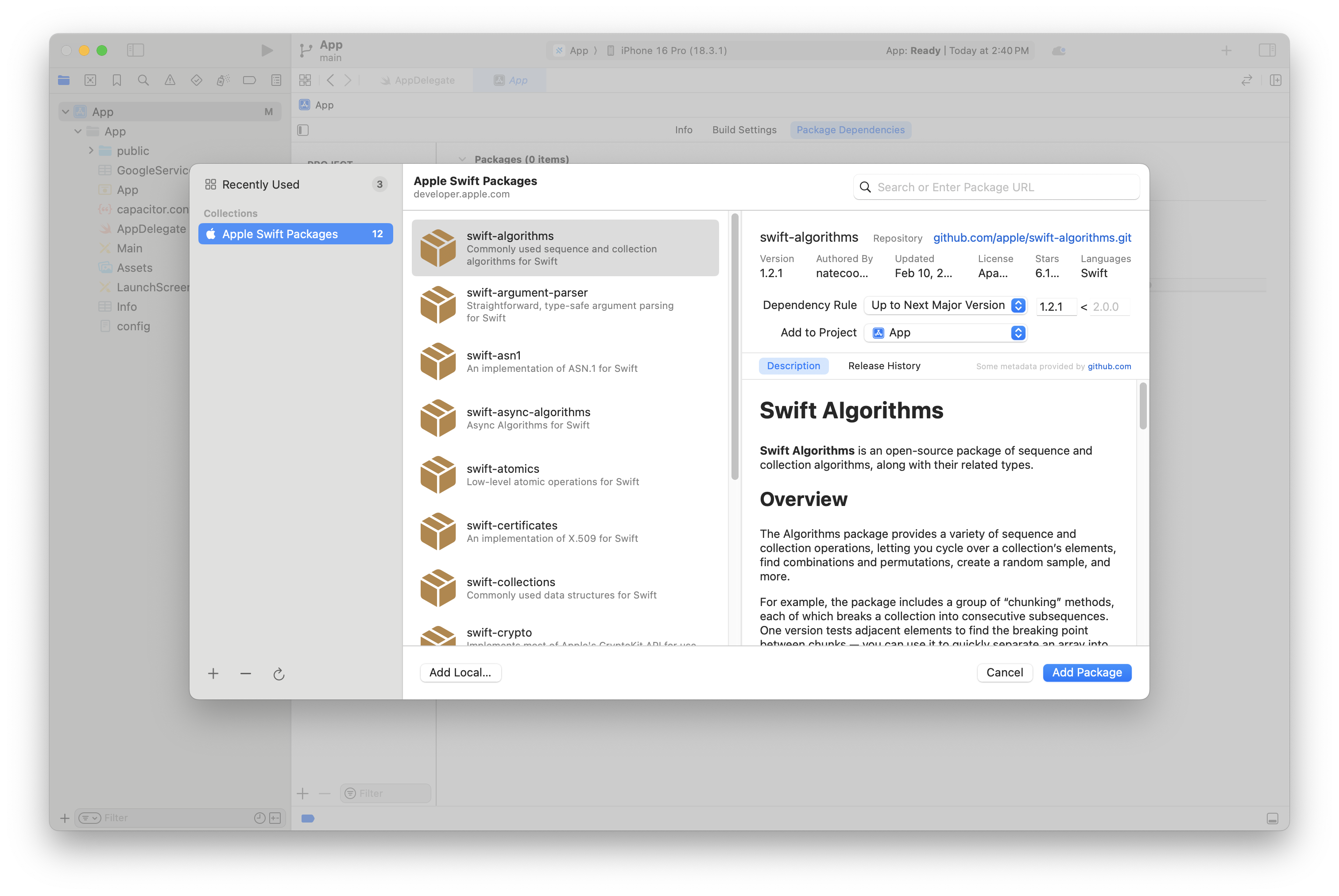This screenshot has height=896, width=1339.
Task: Open the Report navigator
Action: tap(276, 80)
